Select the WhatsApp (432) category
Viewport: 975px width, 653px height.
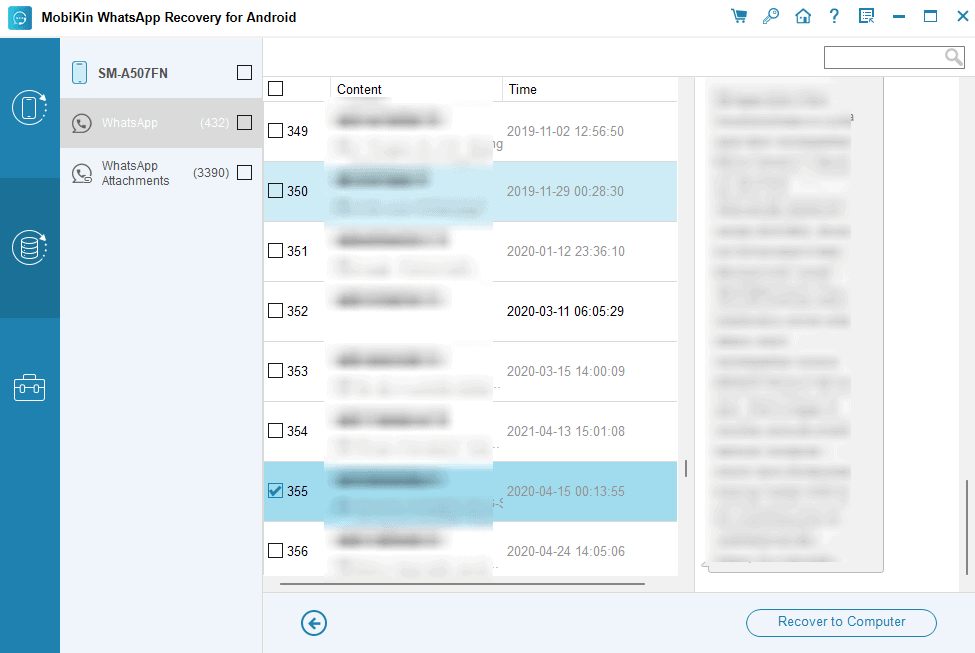[x=161, y=123]
